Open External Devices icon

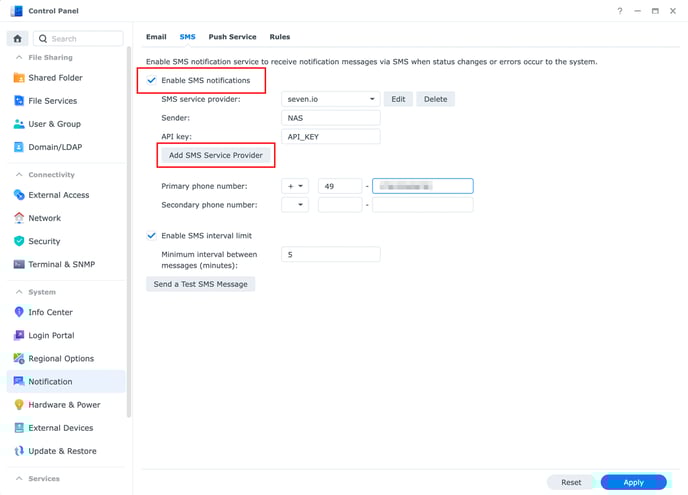19,428
